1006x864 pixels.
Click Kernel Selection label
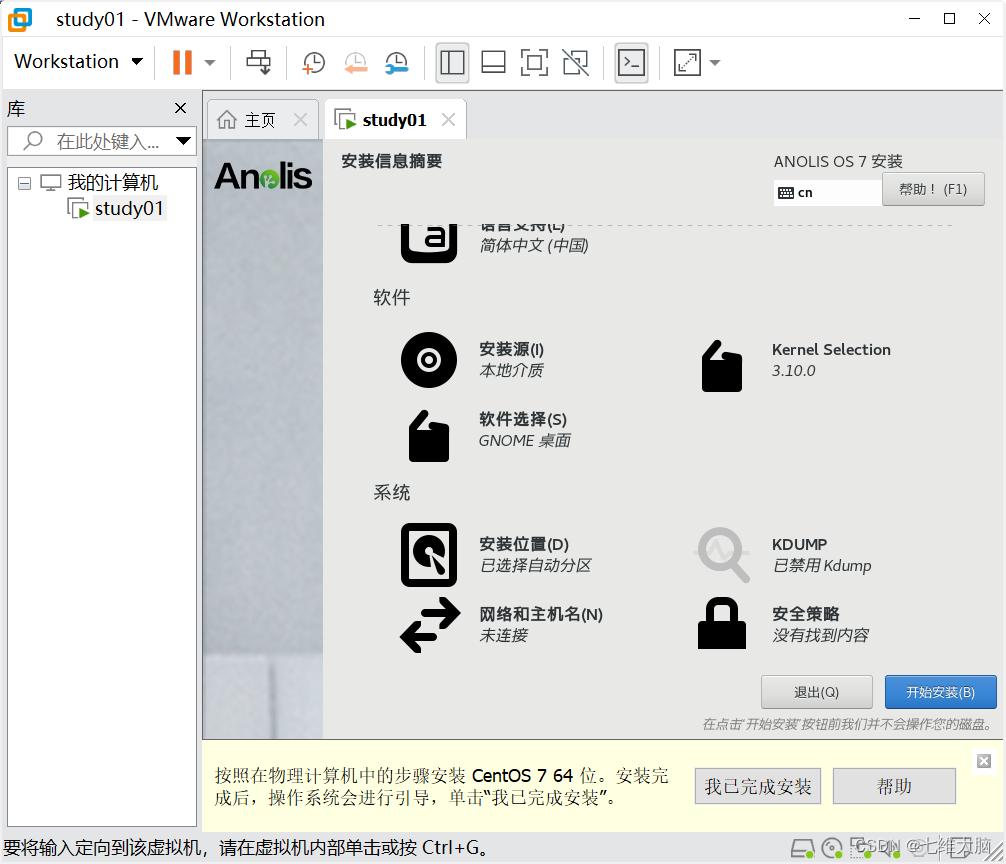coord(831,350)
